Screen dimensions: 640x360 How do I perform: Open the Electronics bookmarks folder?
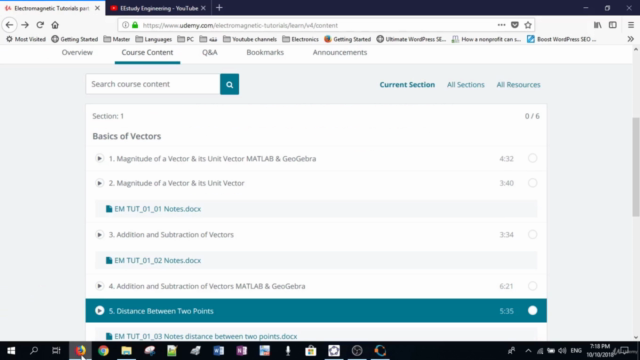tap(300, 39)
